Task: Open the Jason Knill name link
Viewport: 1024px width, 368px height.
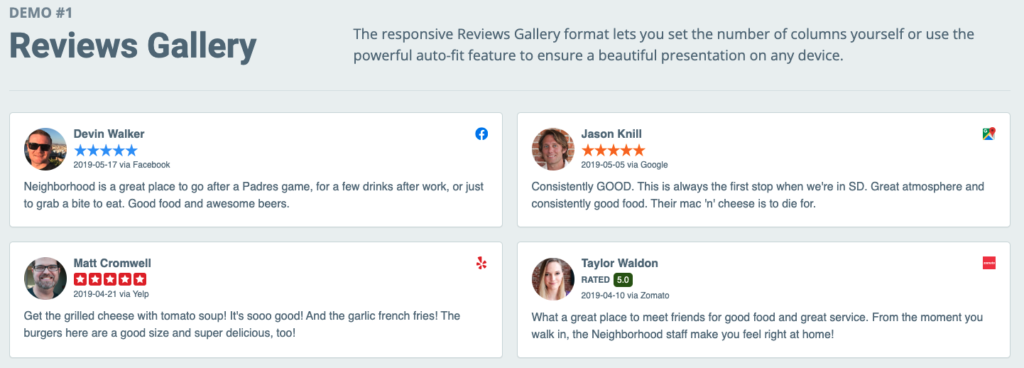Action: tap(611, 134)
